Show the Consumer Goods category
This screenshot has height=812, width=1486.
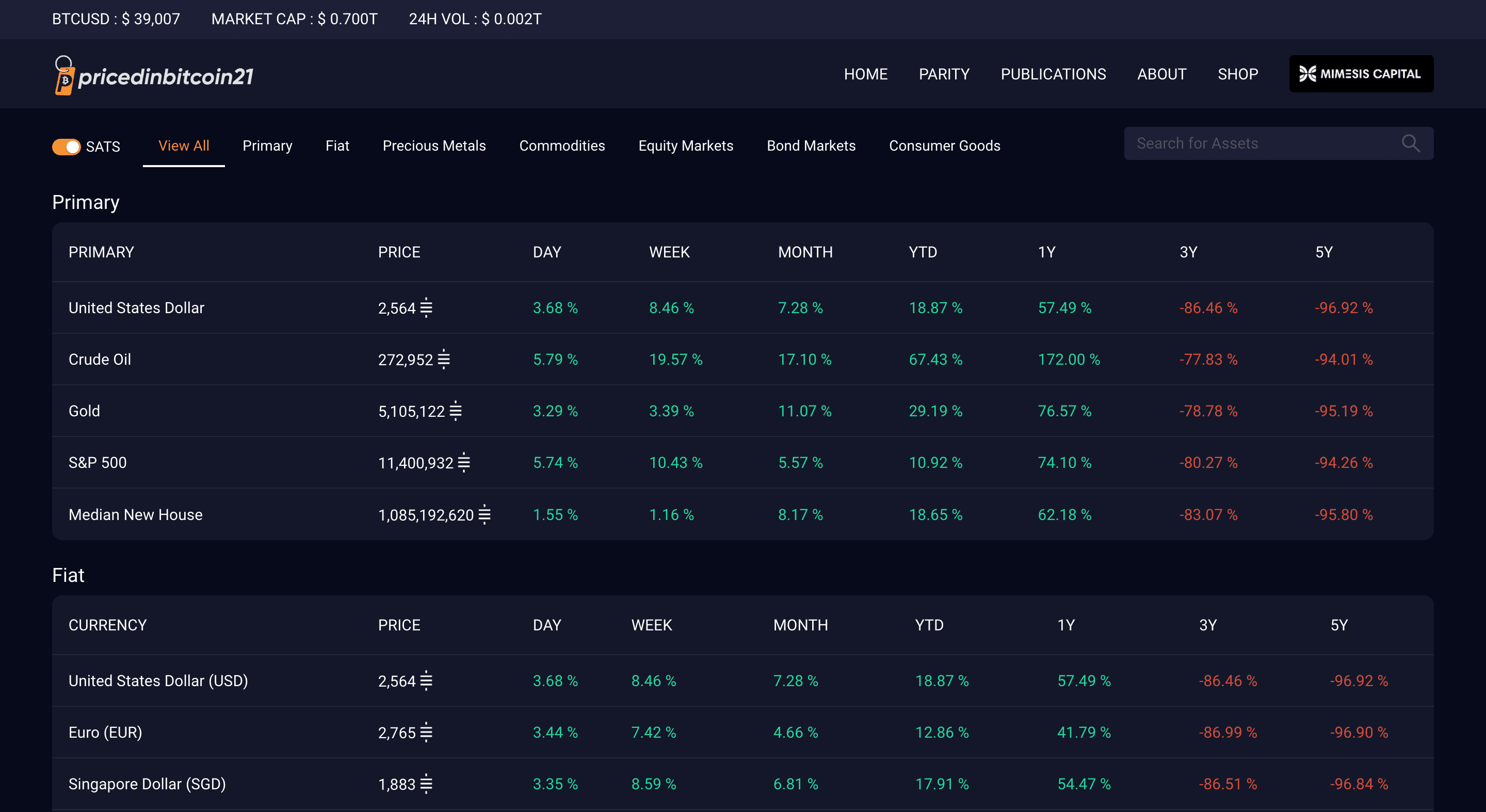click(944, 146)
